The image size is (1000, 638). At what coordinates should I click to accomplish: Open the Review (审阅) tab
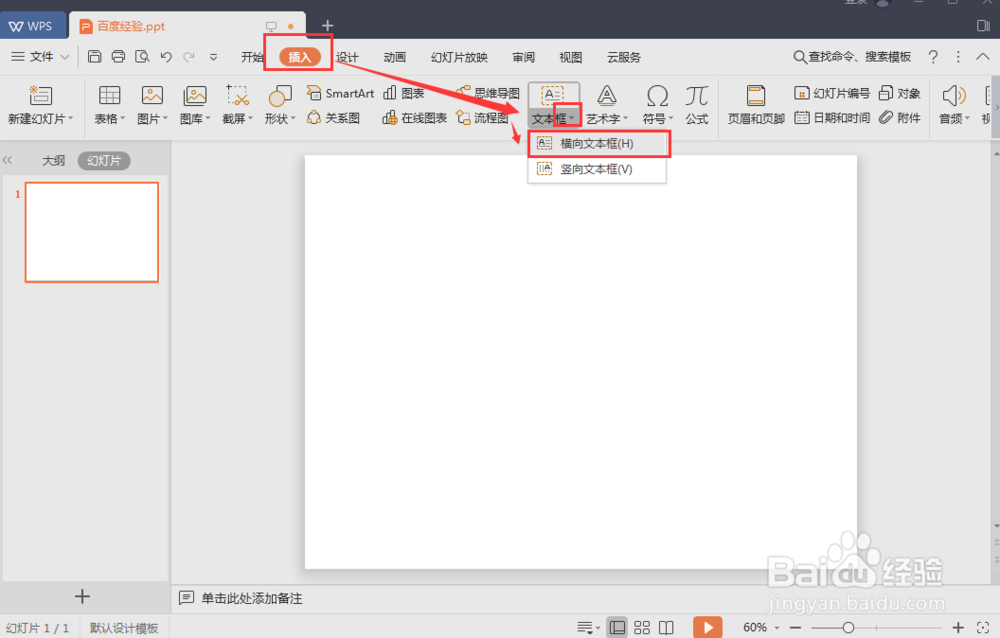coord(524,57)
